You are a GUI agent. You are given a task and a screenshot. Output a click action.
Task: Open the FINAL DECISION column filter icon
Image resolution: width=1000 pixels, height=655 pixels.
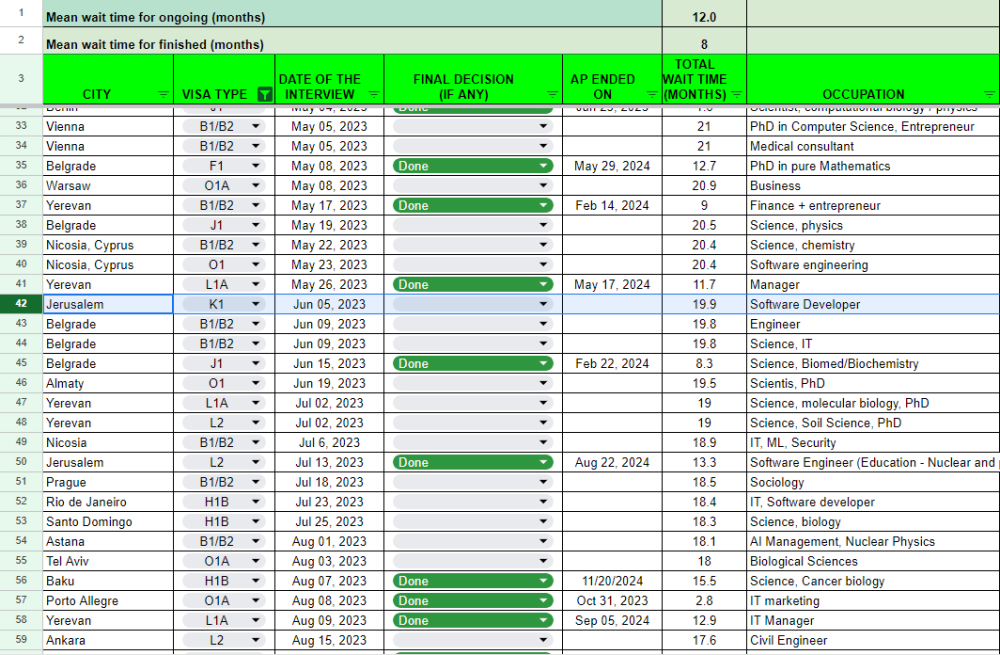552,94
